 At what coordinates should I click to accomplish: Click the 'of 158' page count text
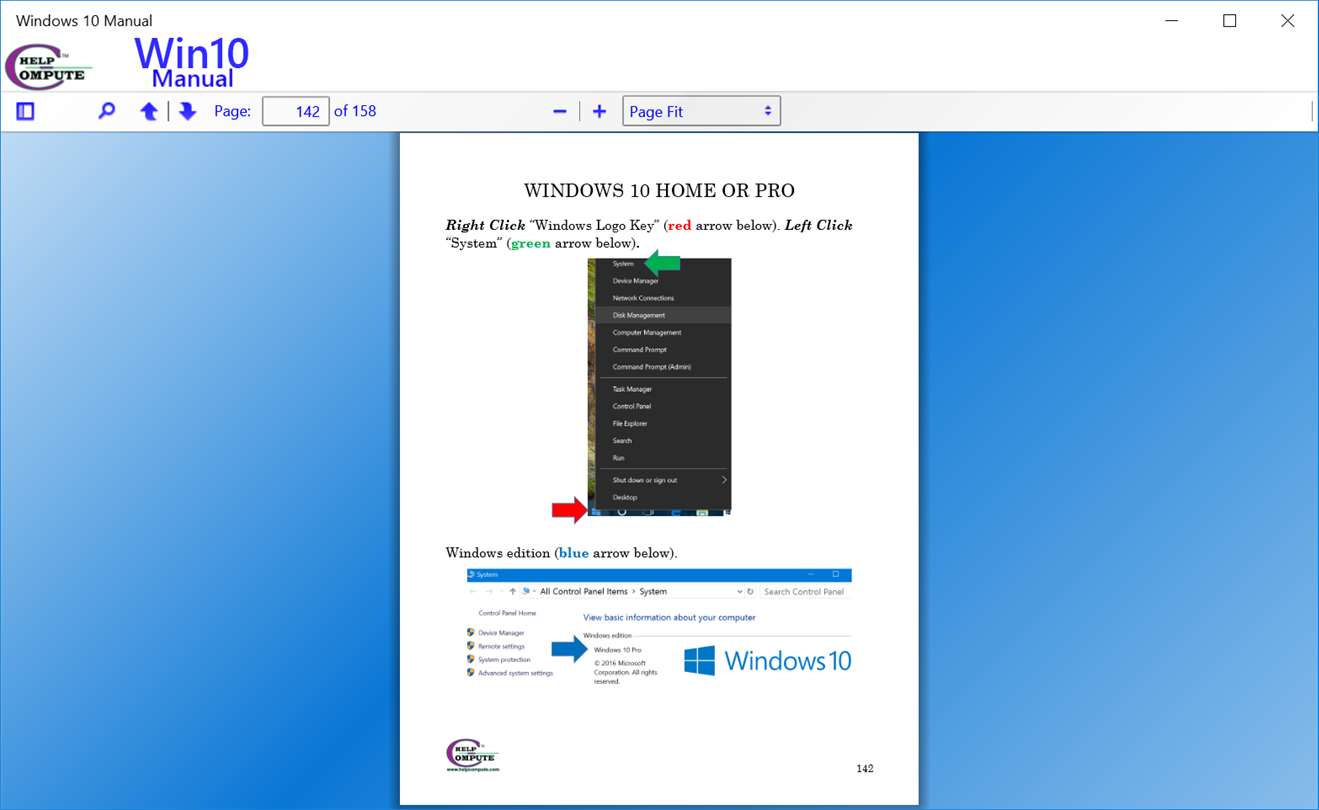tap(355, 111)
